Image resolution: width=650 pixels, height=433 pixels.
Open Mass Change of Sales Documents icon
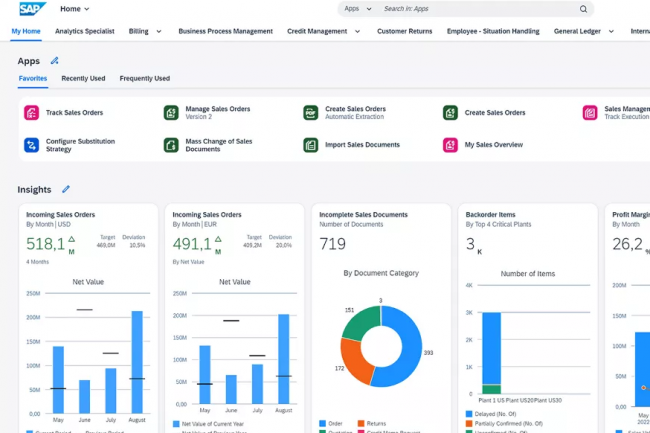[x=171, y=145]
